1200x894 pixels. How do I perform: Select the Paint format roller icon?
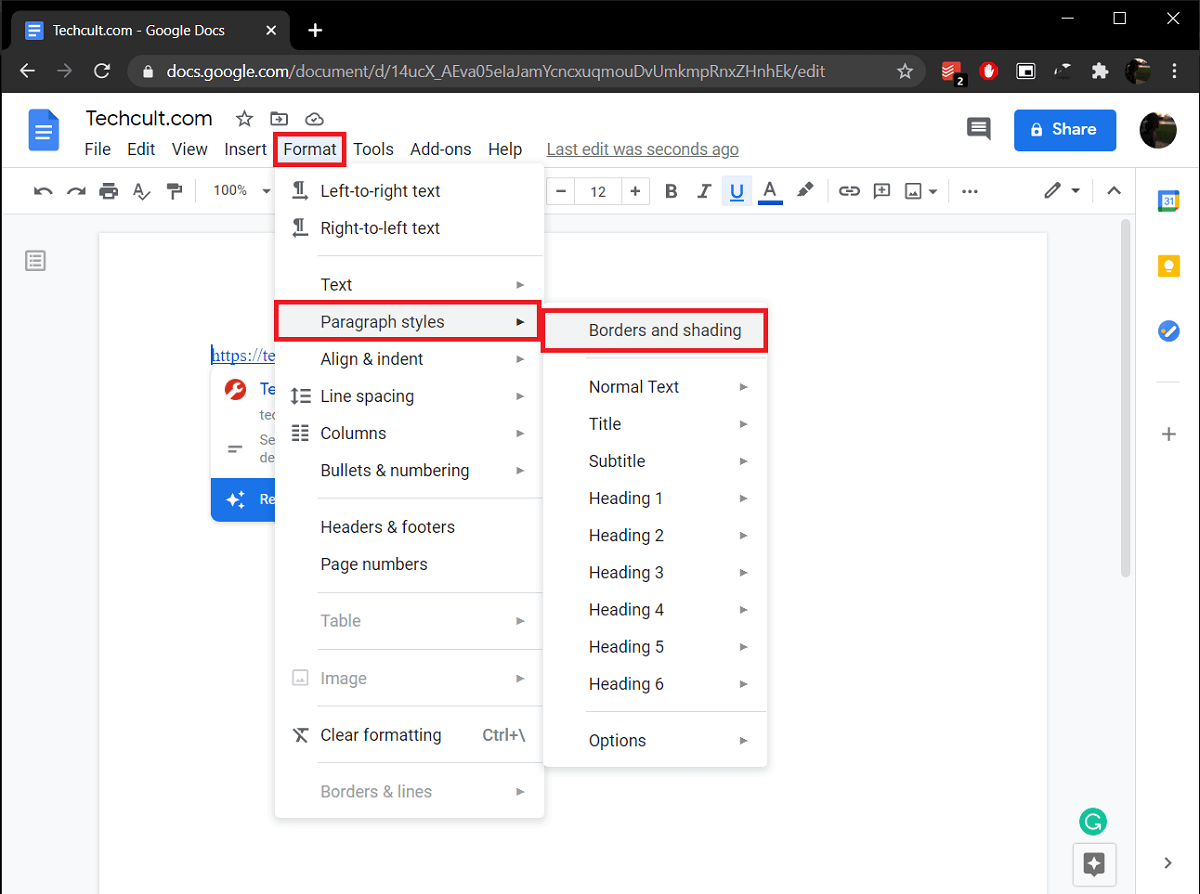coord(174,191)
